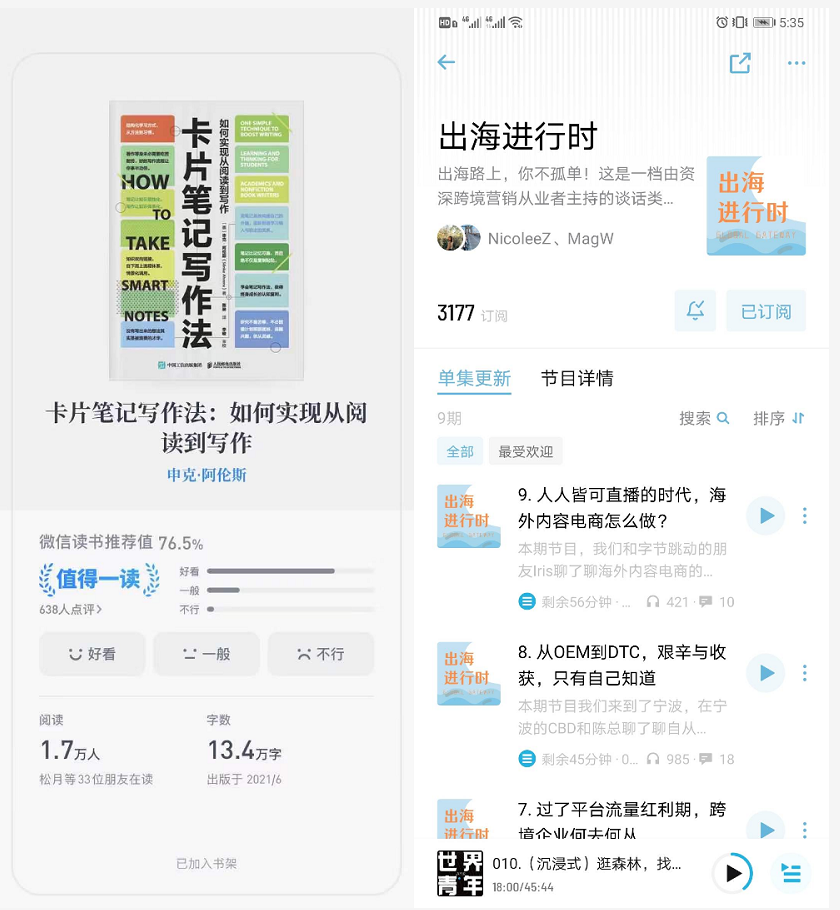Open the mini-player playlist queue icon
This screenshot has width=840, height=910.
point(790,872)
